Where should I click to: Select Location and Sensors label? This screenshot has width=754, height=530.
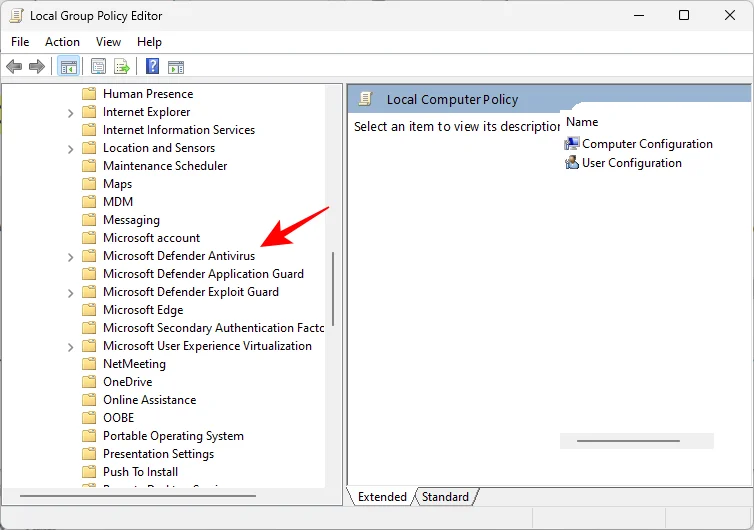coord(159,148)
